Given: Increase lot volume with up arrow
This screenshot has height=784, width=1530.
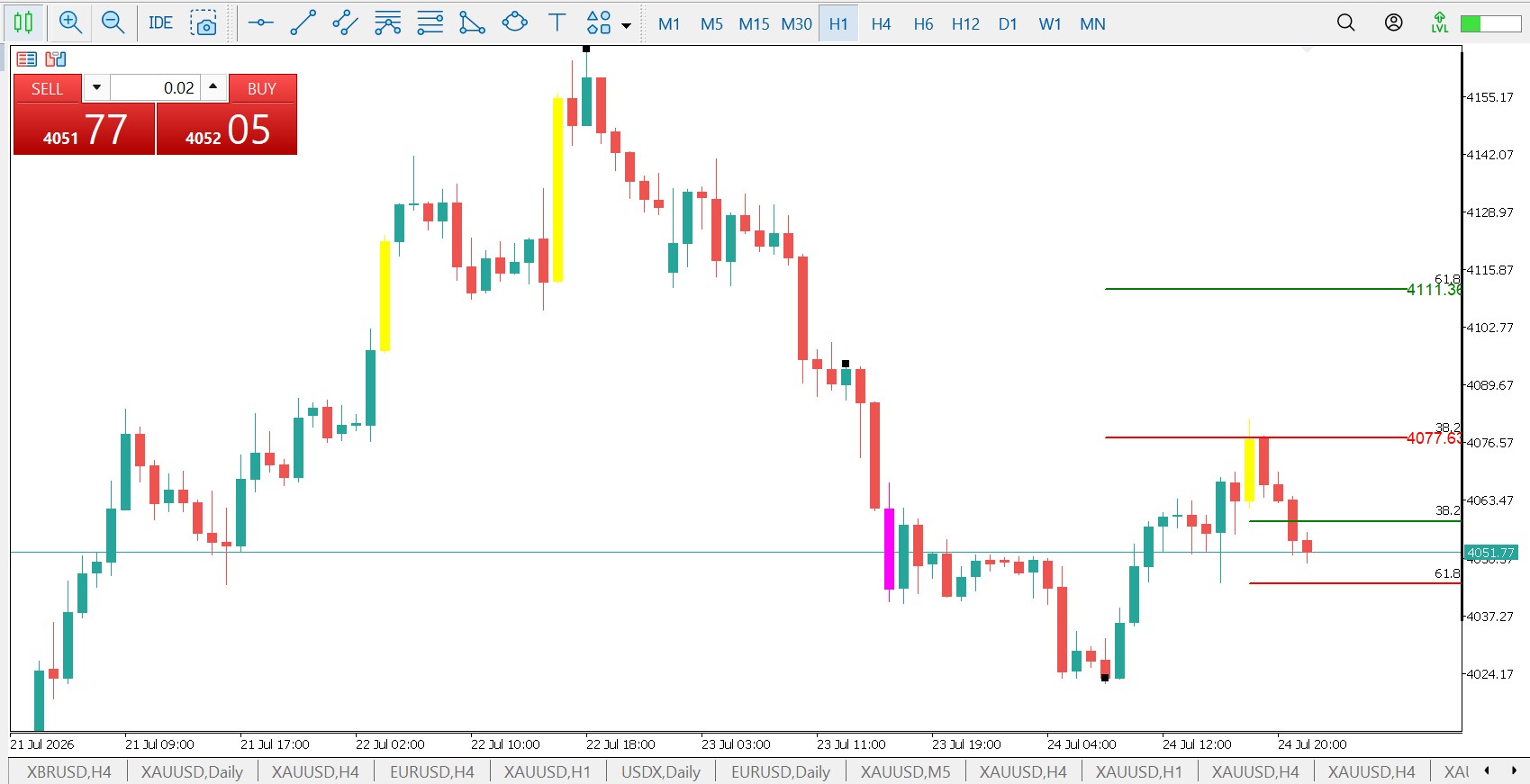Looking at the screenshot, I should [213, 87].
